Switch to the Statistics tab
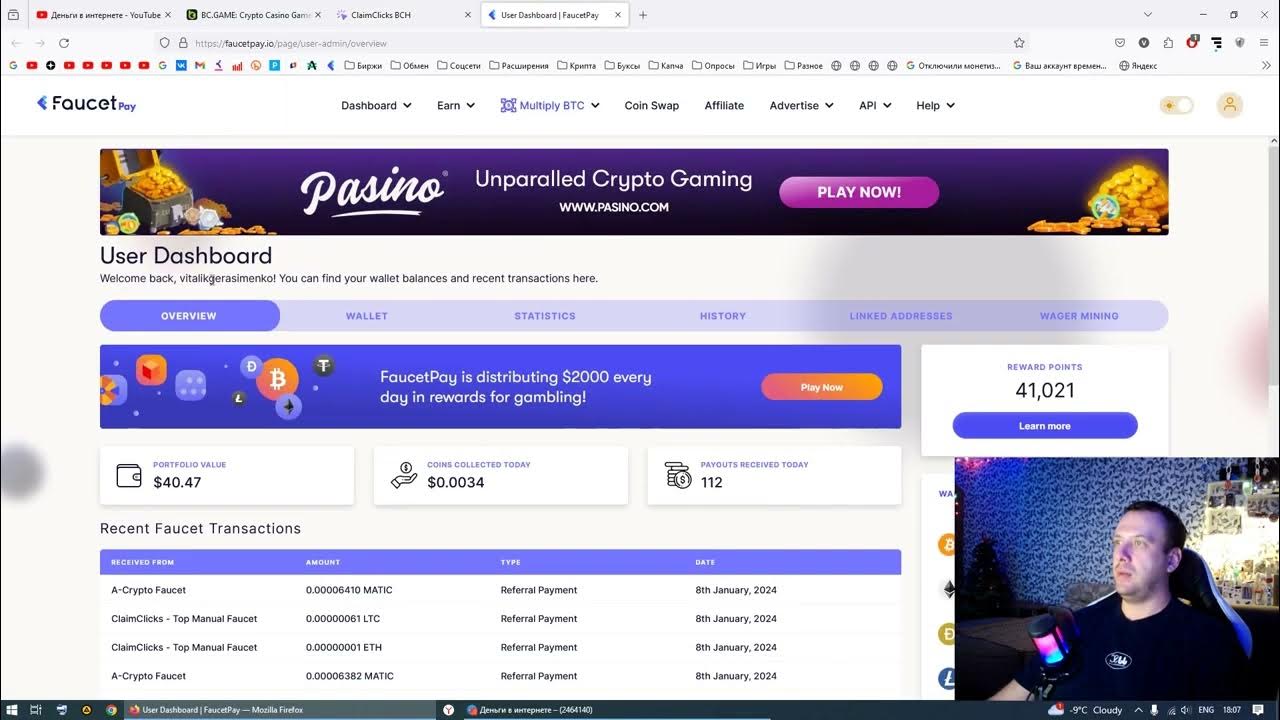 [545, 316]
